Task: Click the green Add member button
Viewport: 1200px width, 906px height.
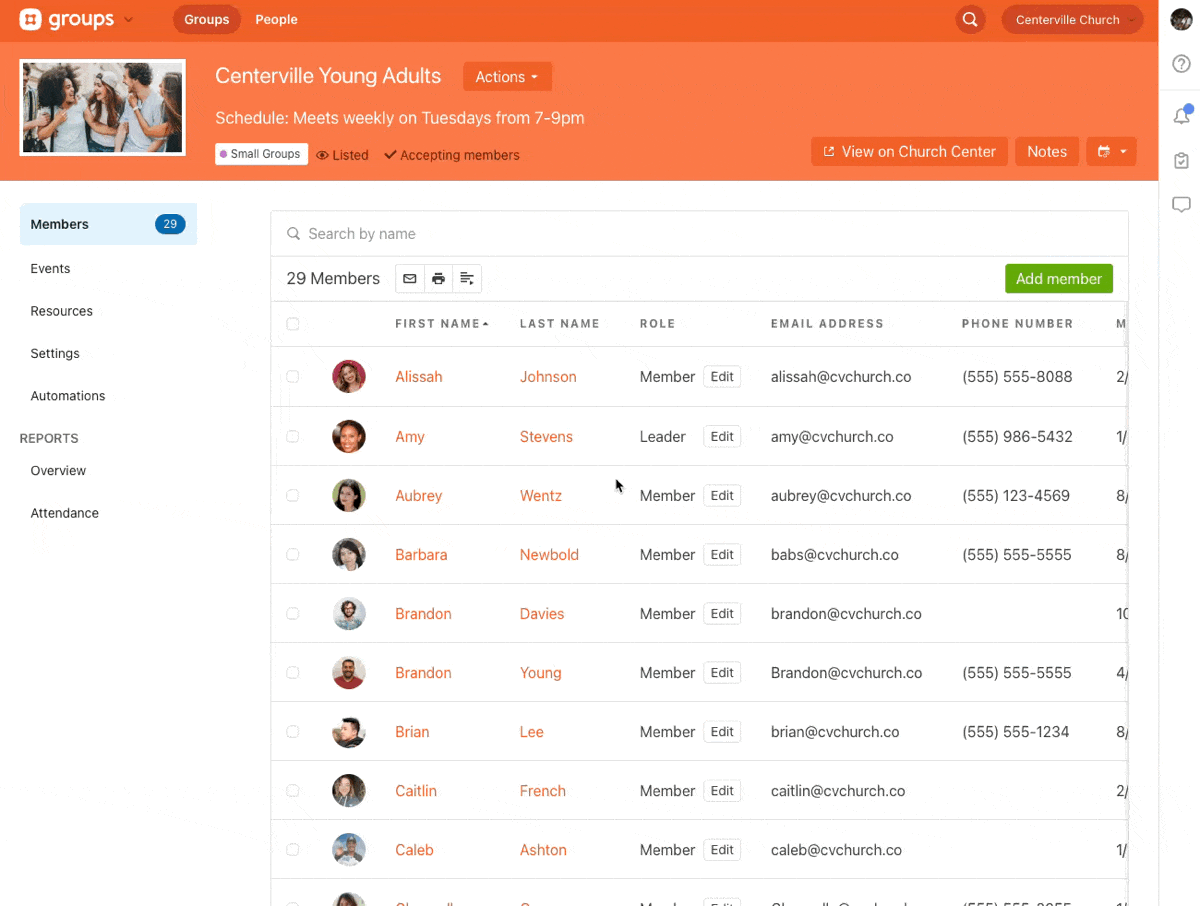Action: coord(1058,279)
